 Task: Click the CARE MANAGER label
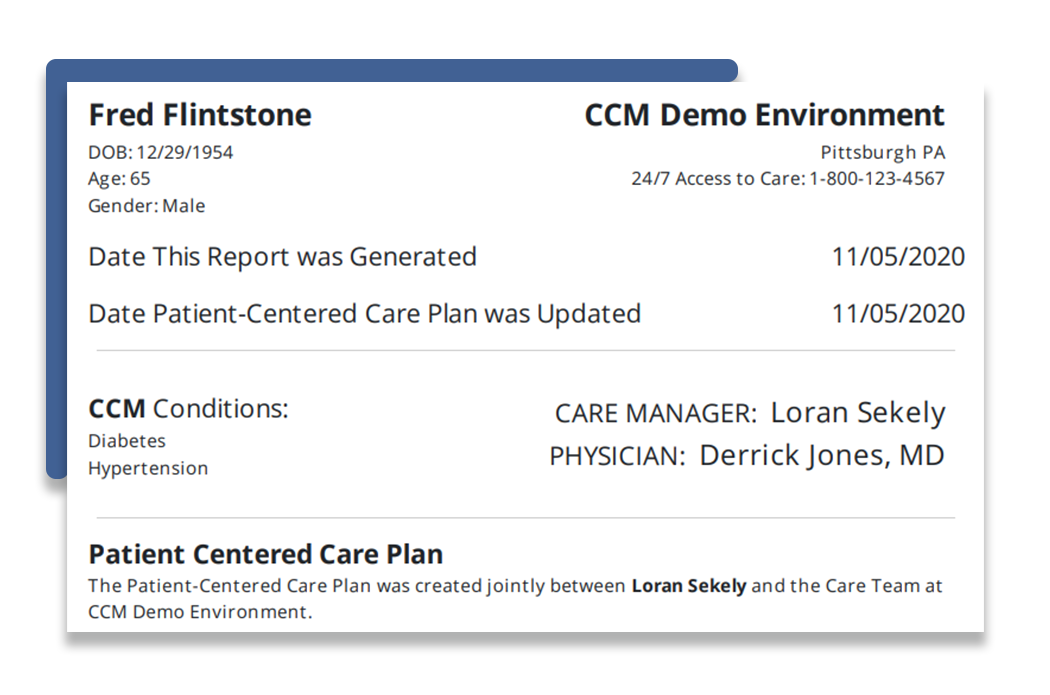click(656, 413)
